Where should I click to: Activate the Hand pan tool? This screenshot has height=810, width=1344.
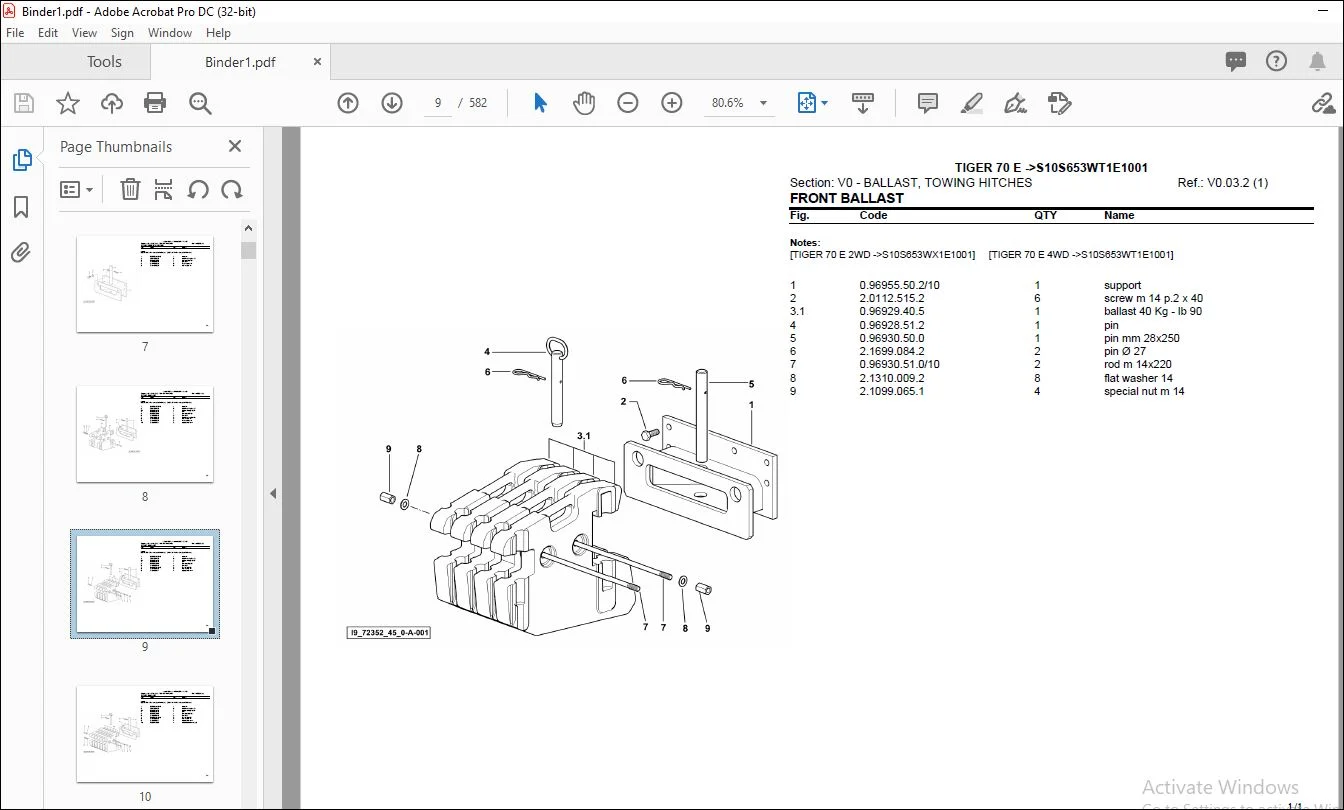click(583, 103)
